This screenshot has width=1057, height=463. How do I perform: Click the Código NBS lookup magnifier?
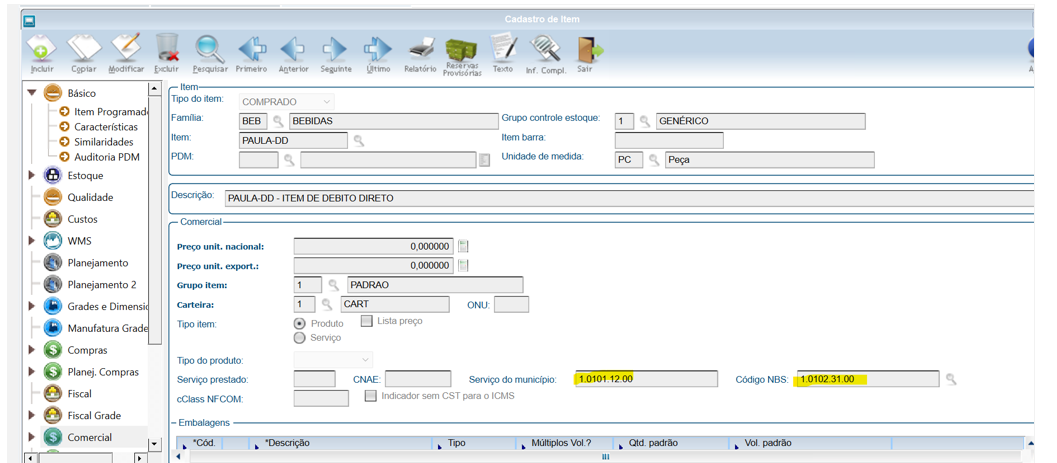point(950,379)
